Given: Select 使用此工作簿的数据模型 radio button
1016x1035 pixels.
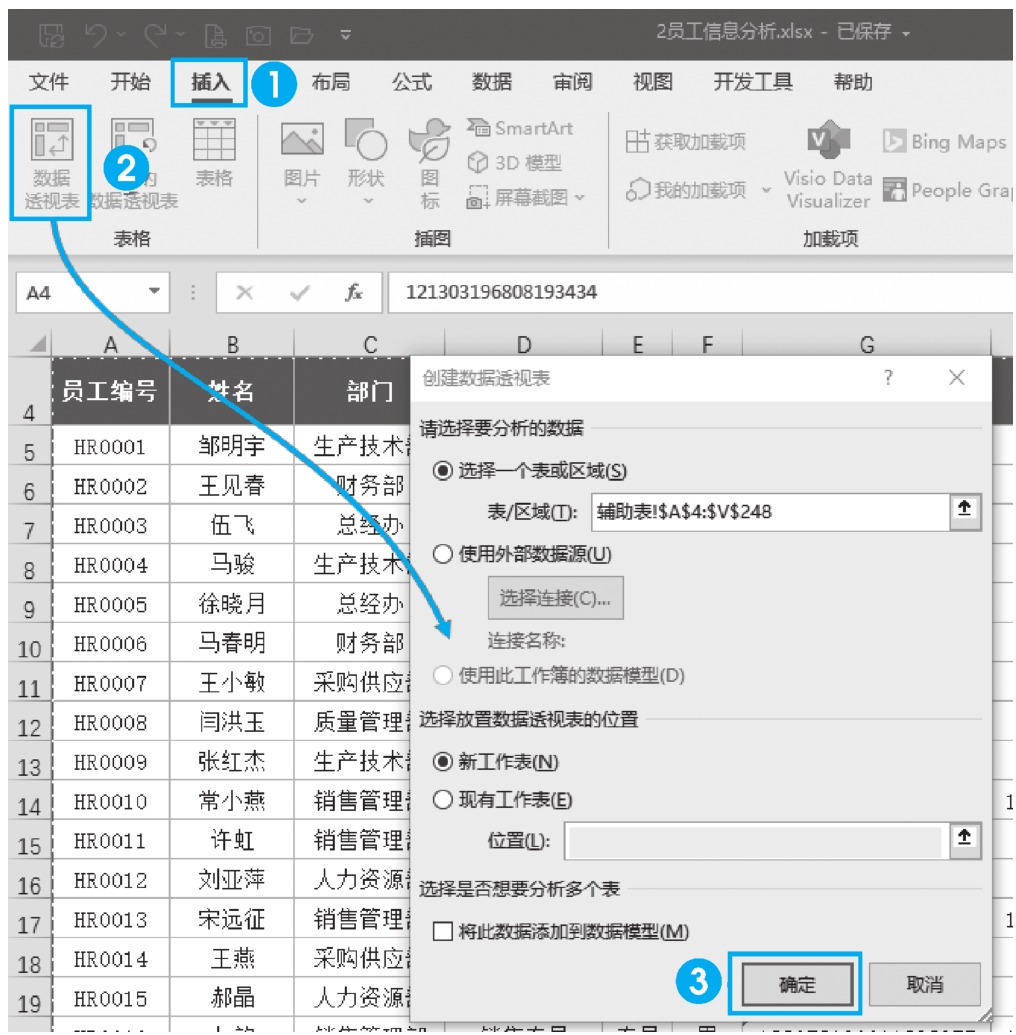Looking at the screenshot, I should point(442,675).
